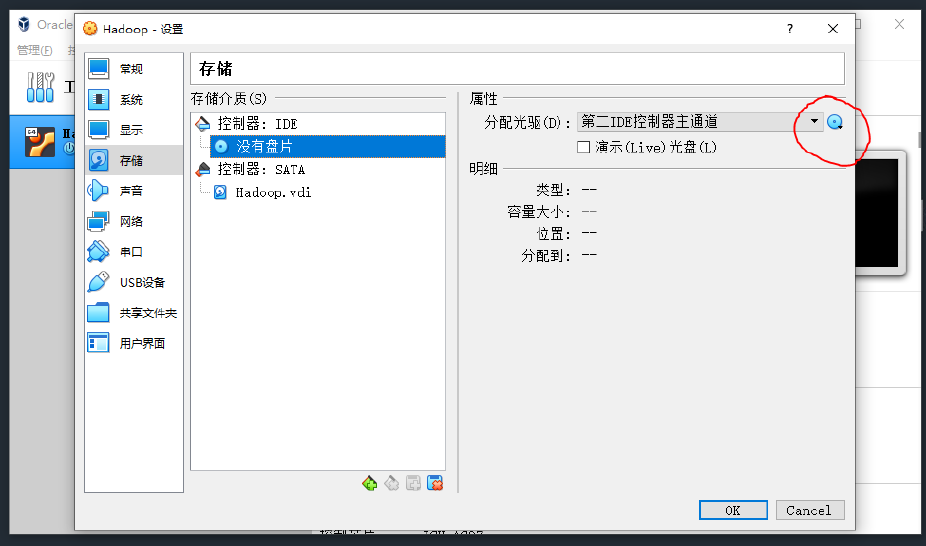The image size is (926, 546).
Task: Click the add new storage controller icon
Action: click(370, 483)
